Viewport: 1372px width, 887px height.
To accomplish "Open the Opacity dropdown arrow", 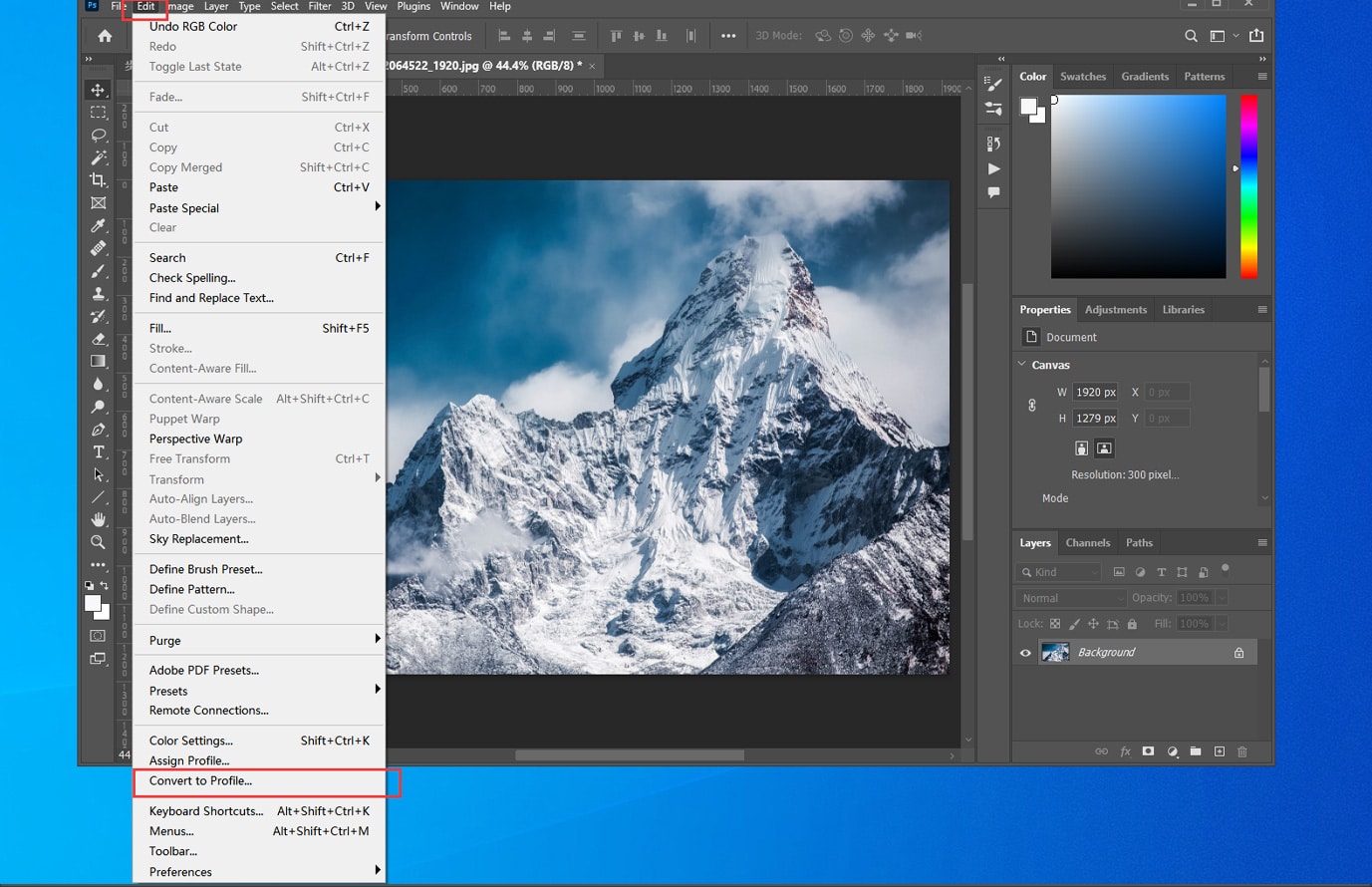I will coord(1223,598).
